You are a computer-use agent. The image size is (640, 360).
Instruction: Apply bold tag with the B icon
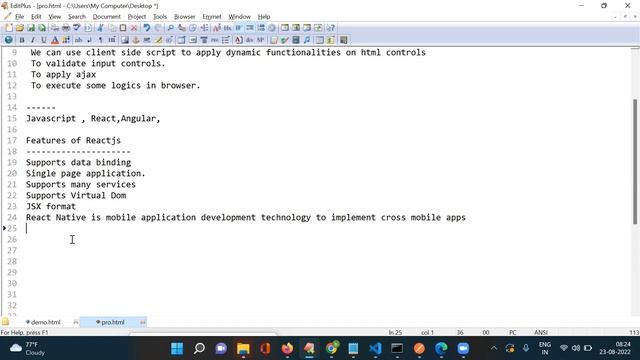tap(22, 40)
